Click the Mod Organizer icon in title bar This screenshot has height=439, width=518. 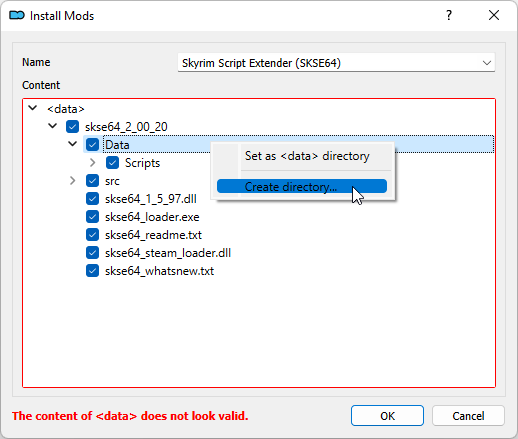pyautogui.click(x=17, y=15)
